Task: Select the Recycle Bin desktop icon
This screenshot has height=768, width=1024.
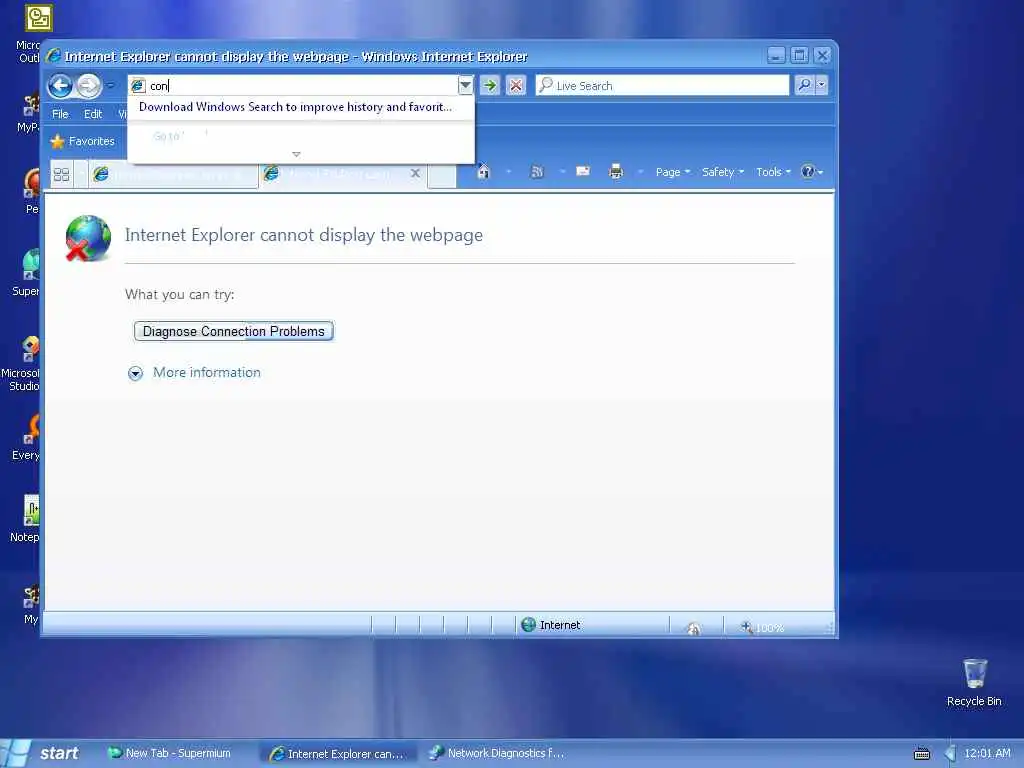Action: pos(974,682)
